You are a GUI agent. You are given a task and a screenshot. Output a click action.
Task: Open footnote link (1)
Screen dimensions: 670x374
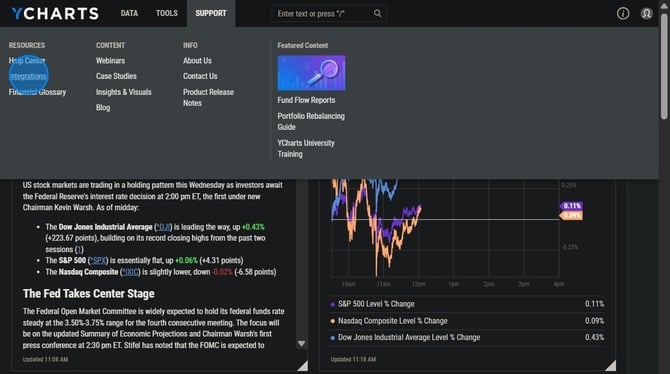pos(79,250)
